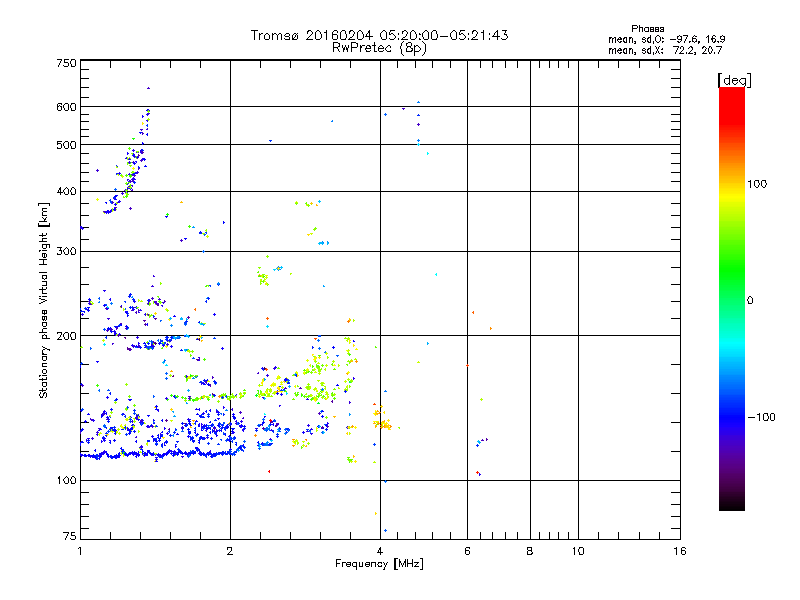800x600 pixels.
Task: Click the 'RwPretec (8p)' subtitle
Action: click(379, 48)
